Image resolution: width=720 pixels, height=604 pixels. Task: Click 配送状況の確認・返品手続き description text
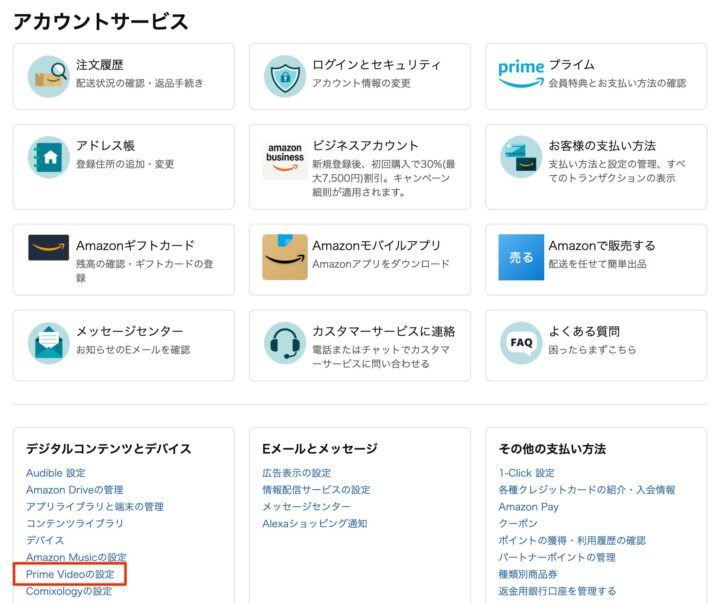140,83
